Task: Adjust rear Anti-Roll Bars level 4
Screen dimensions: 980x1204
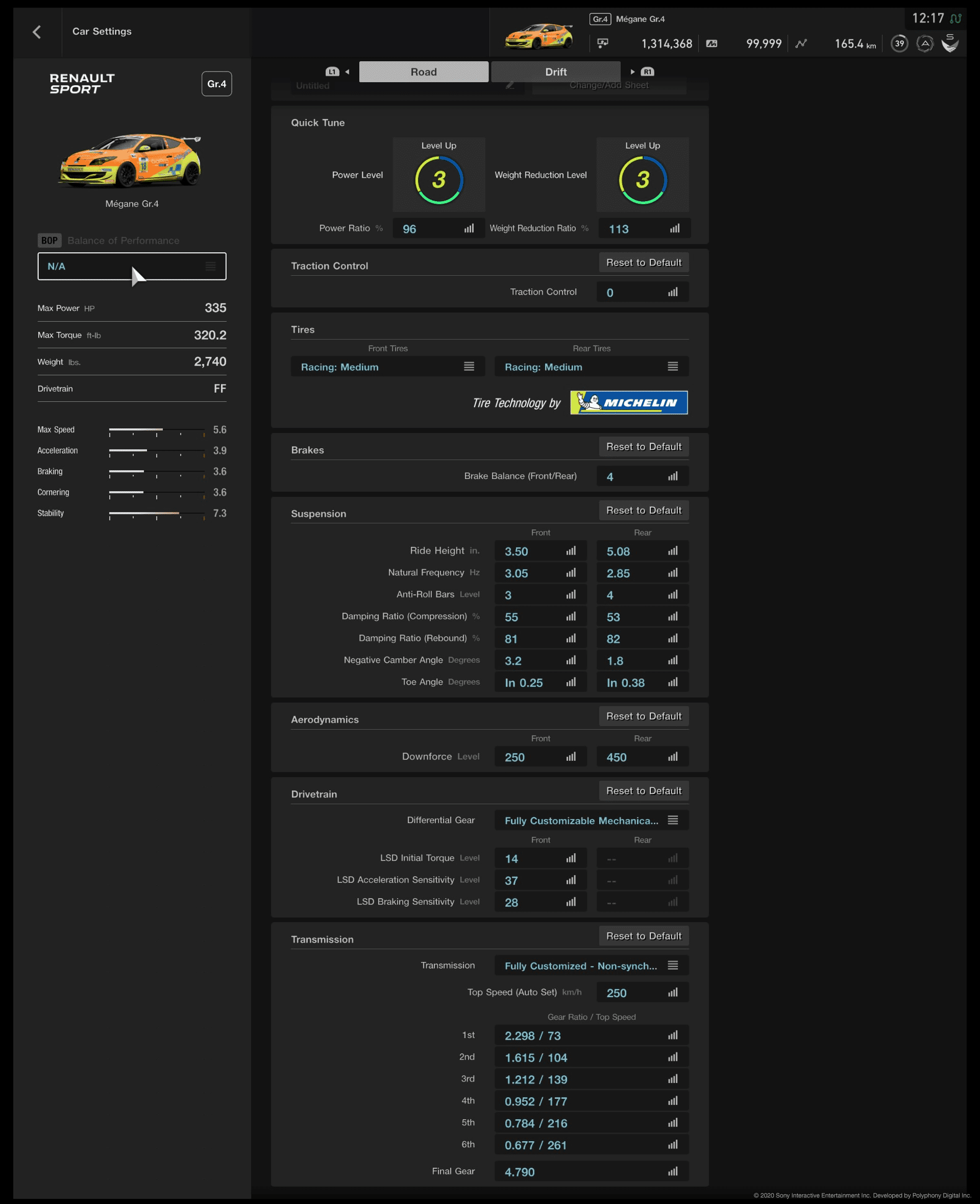Action: click(643, 595)
